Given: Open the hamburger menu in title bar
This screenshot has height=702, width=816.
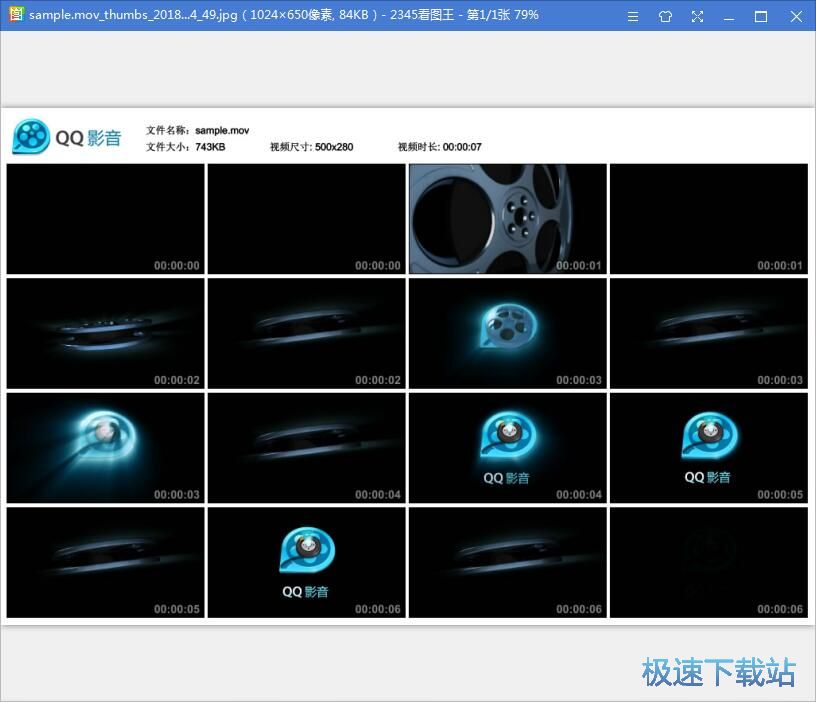Looking at the screenshot, I should point(633,16).
